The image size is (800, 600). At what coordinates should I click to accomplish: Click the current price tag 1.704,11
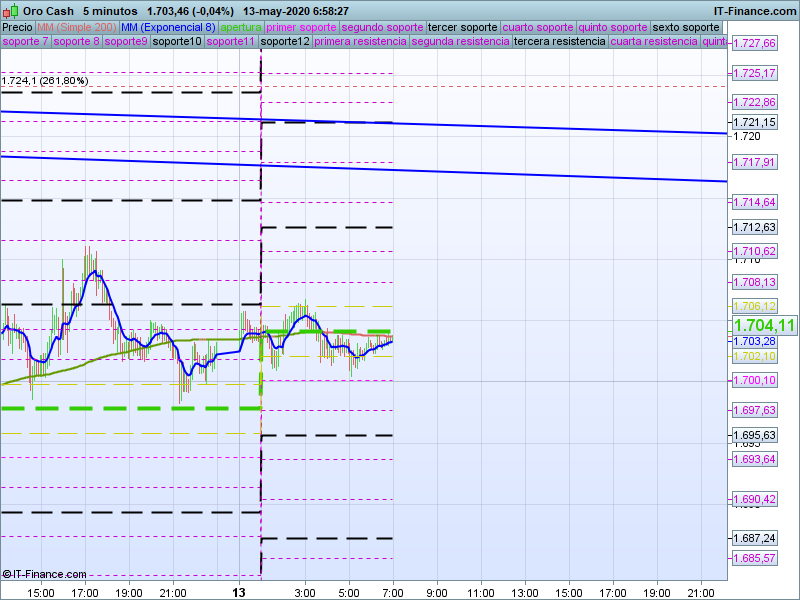tap(764, 325)
